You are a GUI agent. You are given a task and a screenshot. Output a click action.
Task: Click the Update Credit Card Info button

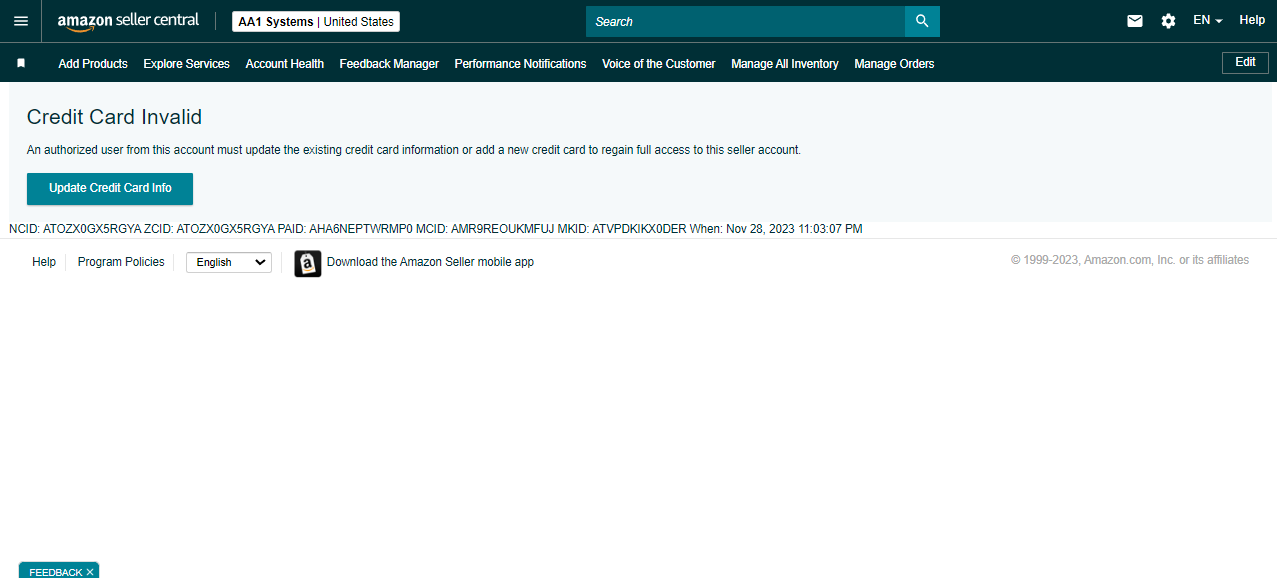(110, 188)
